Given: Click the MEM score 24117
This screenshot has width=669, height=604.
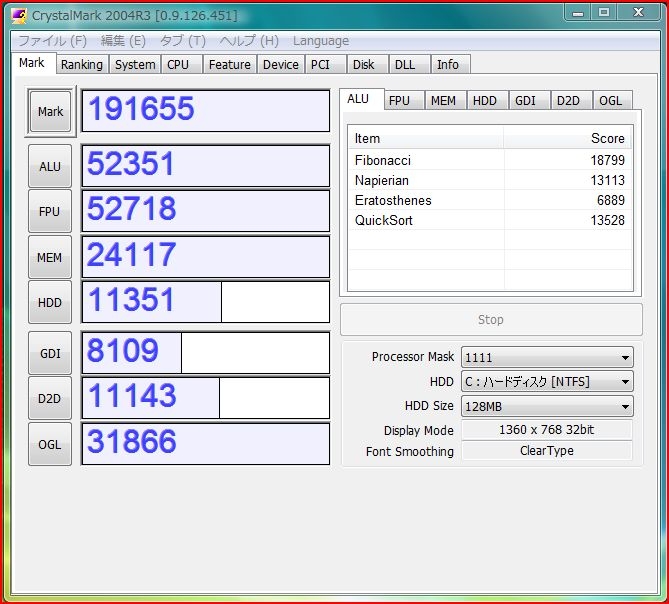Looking at the screenshot, I should click(206, 257).
